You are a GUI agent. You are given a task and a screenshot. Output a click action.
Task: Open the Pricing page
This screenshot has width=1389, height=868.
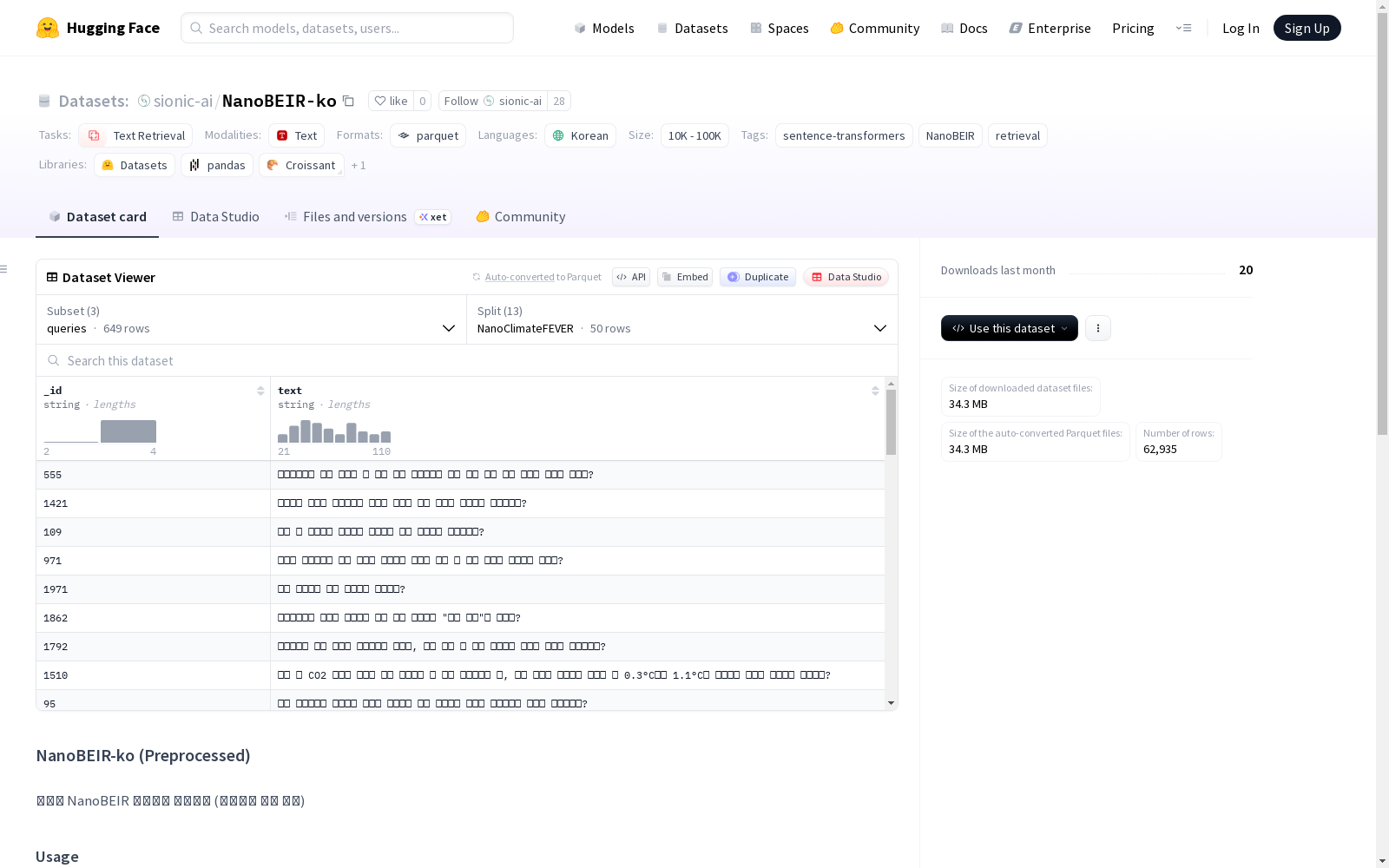[x=1133, y=28]
